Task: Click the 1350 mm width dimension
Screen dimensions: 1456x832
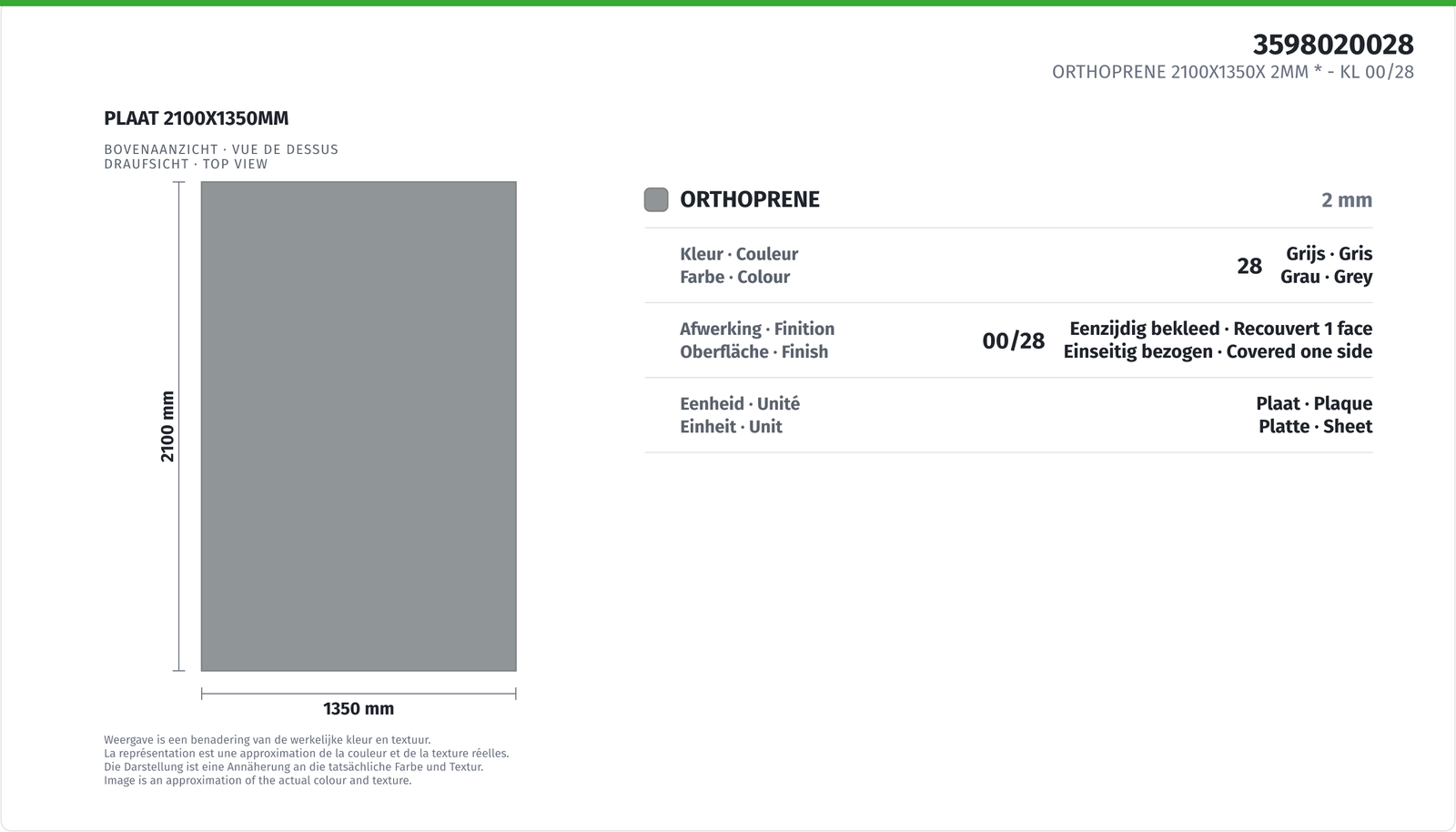Action: point(359,708)
